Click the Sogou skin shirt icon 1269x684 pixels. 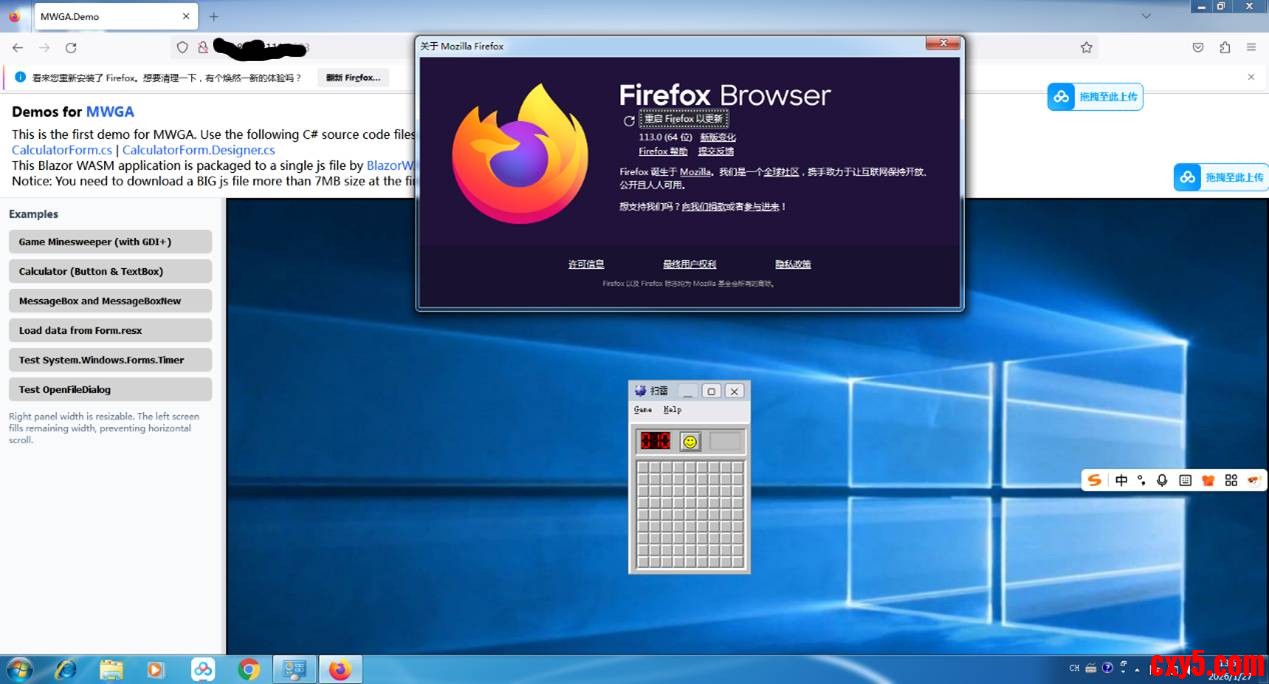coord(1208,480)
